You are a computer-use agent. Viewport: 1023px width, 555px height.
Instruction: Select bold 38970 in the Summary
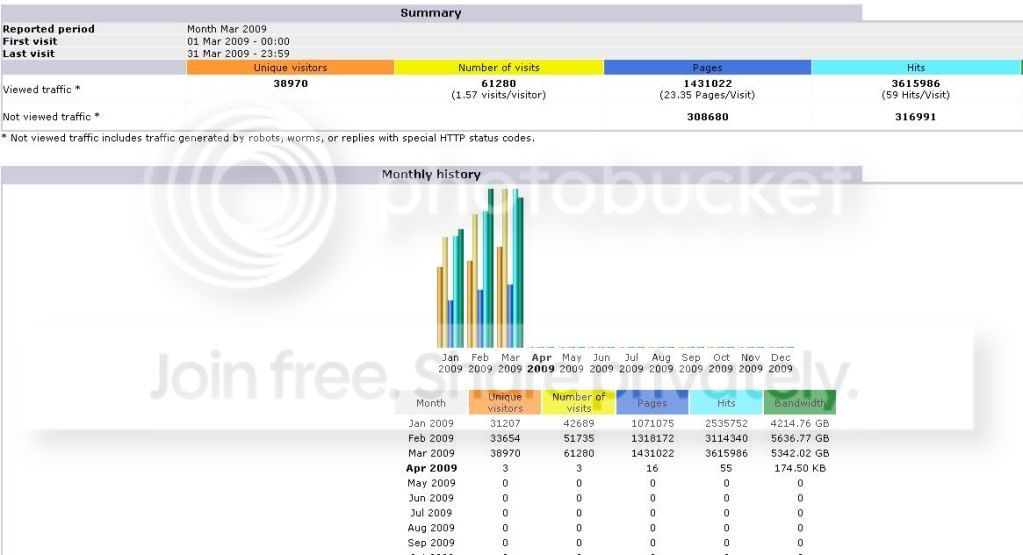coord(290,83)
